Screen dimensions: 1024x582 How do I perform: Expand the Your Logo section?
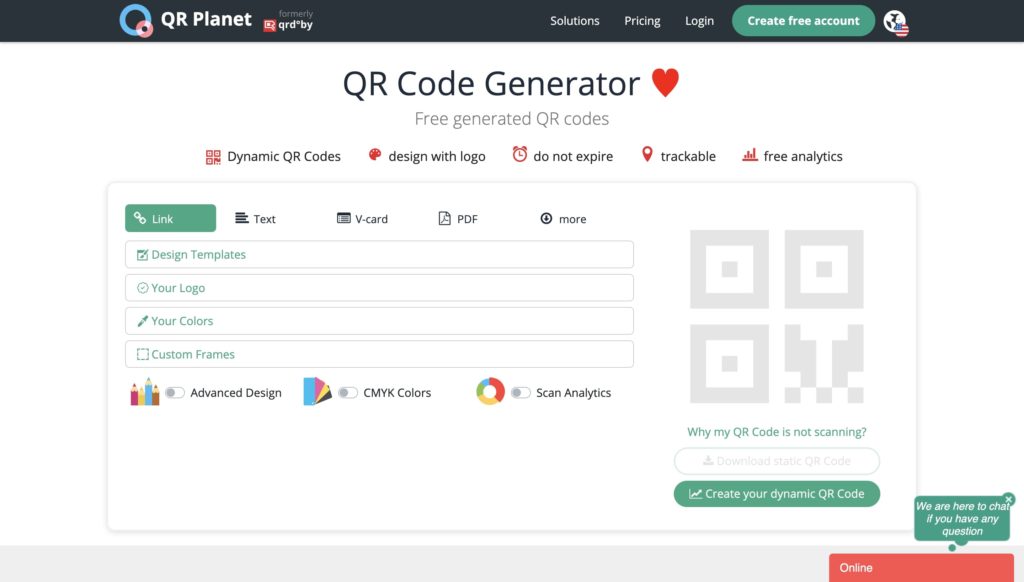[x=379, y=287]
